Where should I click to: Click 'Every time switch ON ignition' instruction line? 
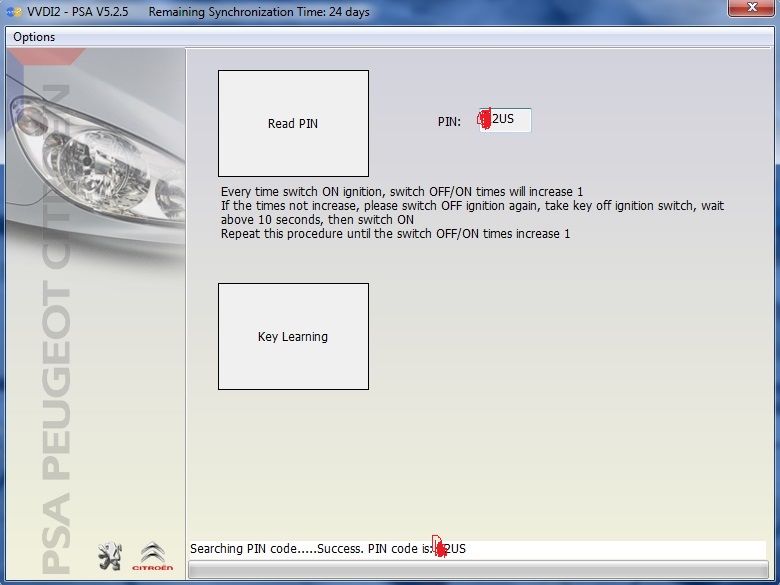[401, 192]
